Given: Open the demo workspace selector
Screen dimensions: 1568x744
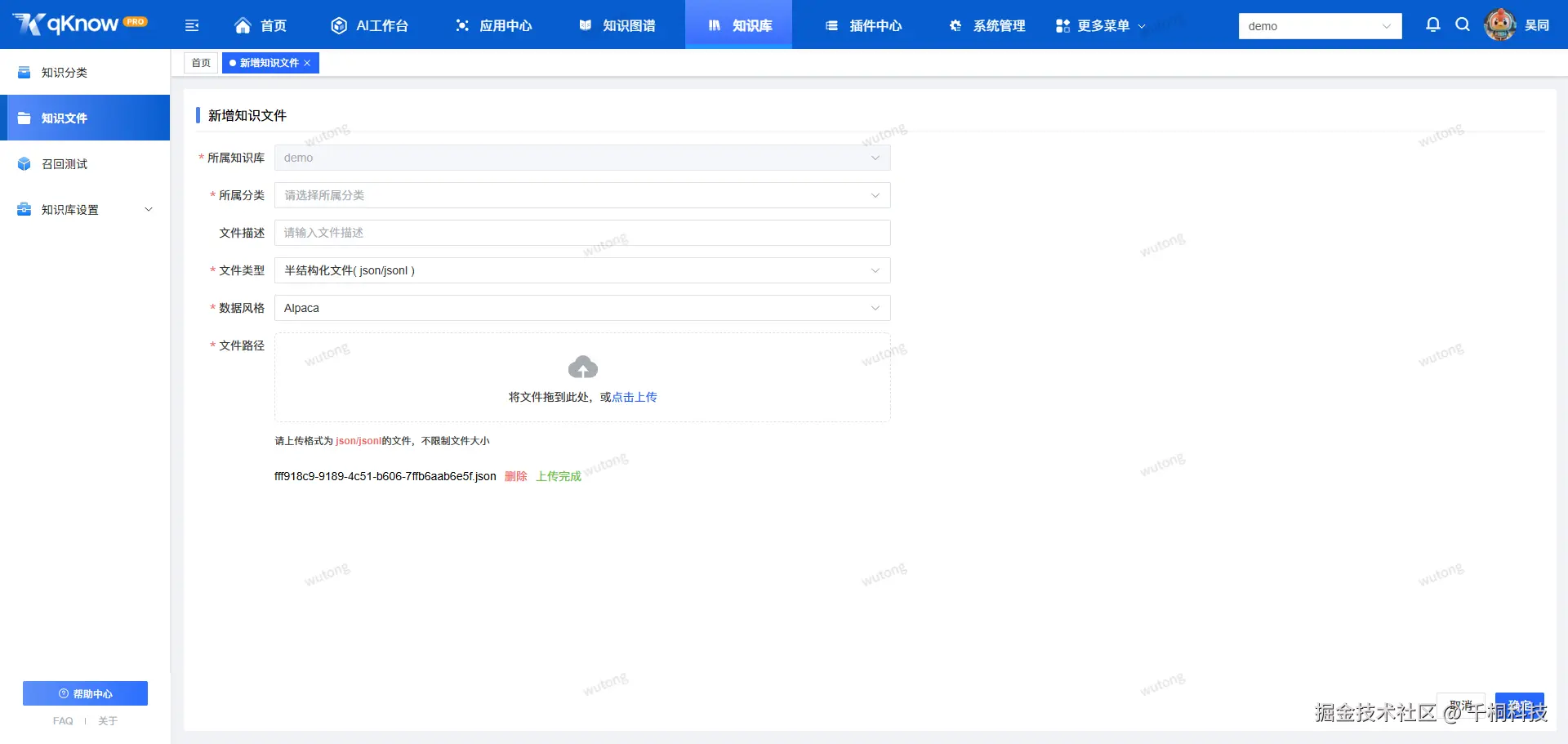Looking at the screenshot, I should click(x=1320, y=26).
